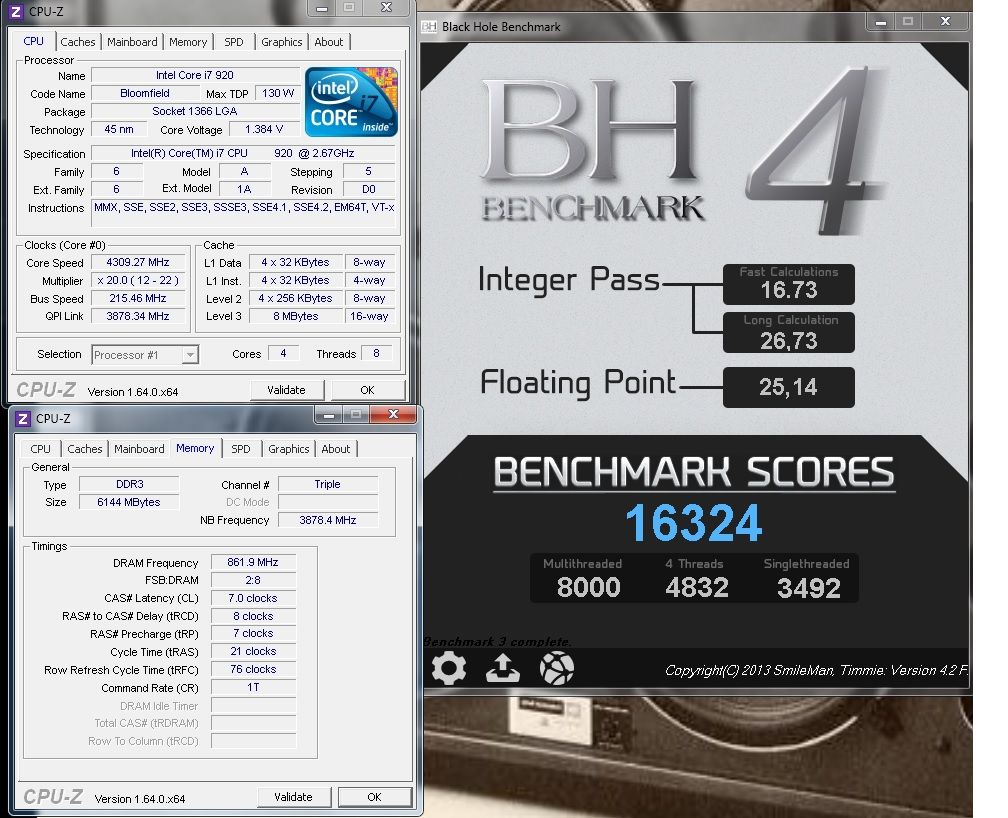This screenshot has width=1008, height=818.
Task: Open the globe web rankings icon
Action: pyautogui.click(x=556, y=668)
